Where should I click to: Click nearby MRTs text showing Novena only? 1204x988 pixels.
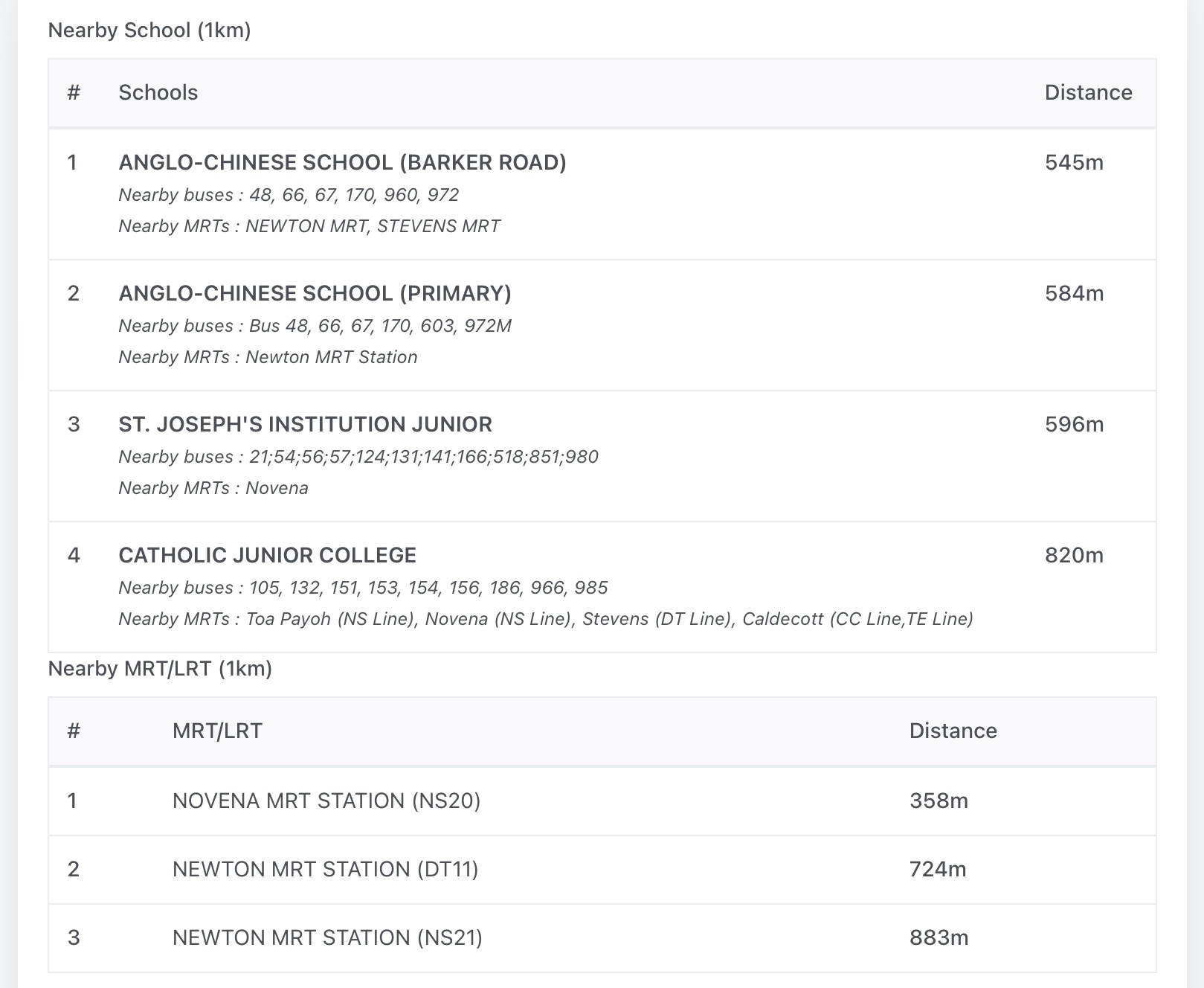coord(213,488)
